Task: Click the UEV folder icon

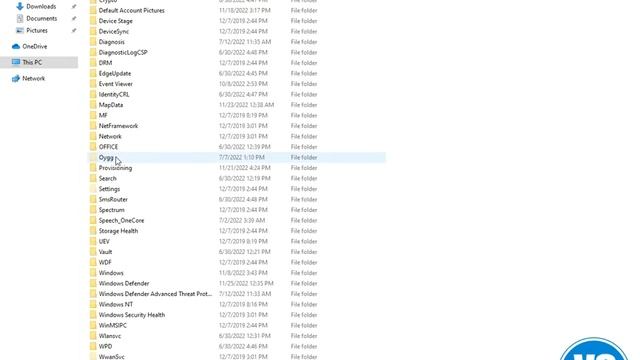Action: [x=93, y=241]
